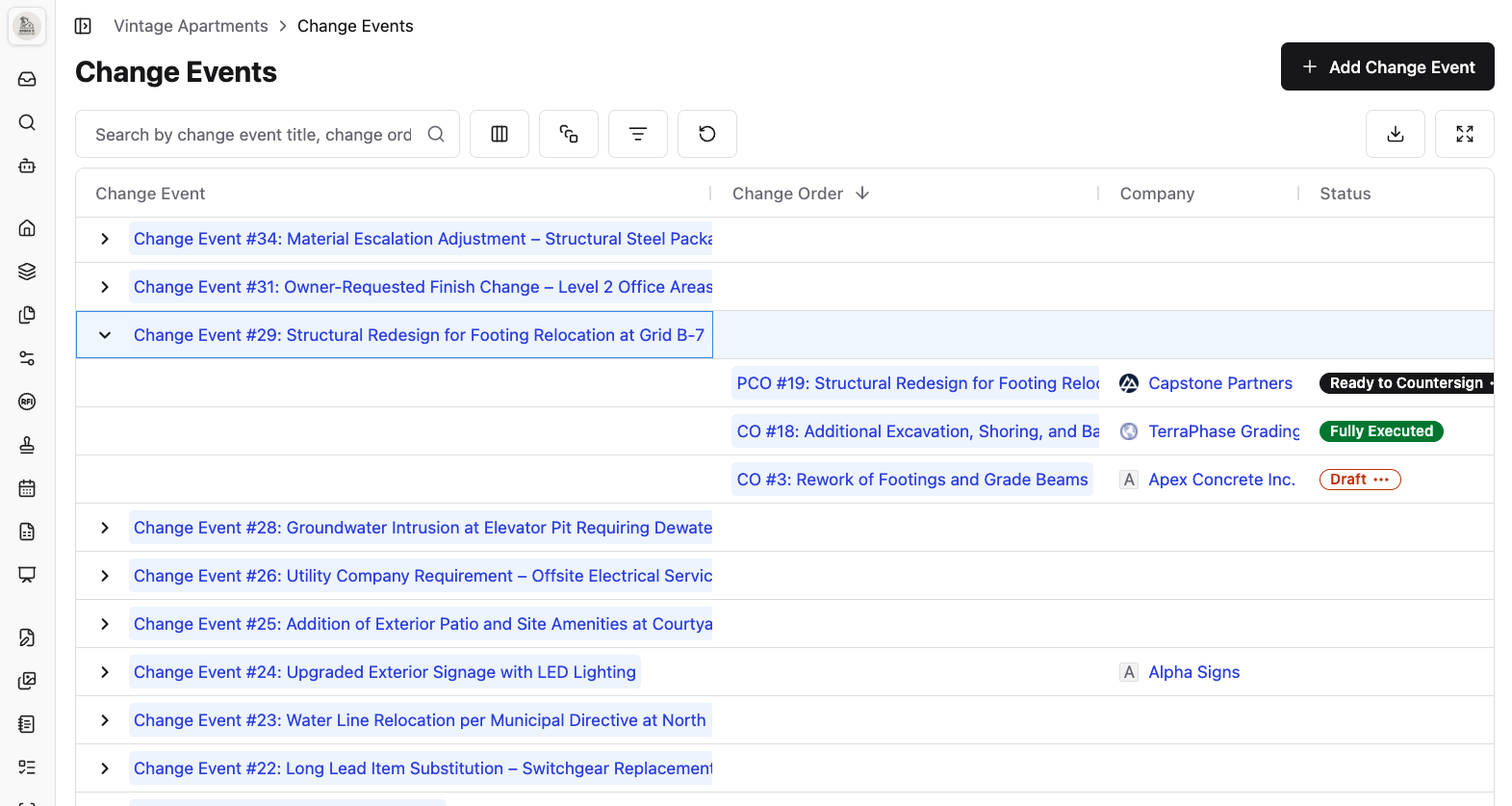Open TerraPhase Grading company link

click(x=1223, y=431)
